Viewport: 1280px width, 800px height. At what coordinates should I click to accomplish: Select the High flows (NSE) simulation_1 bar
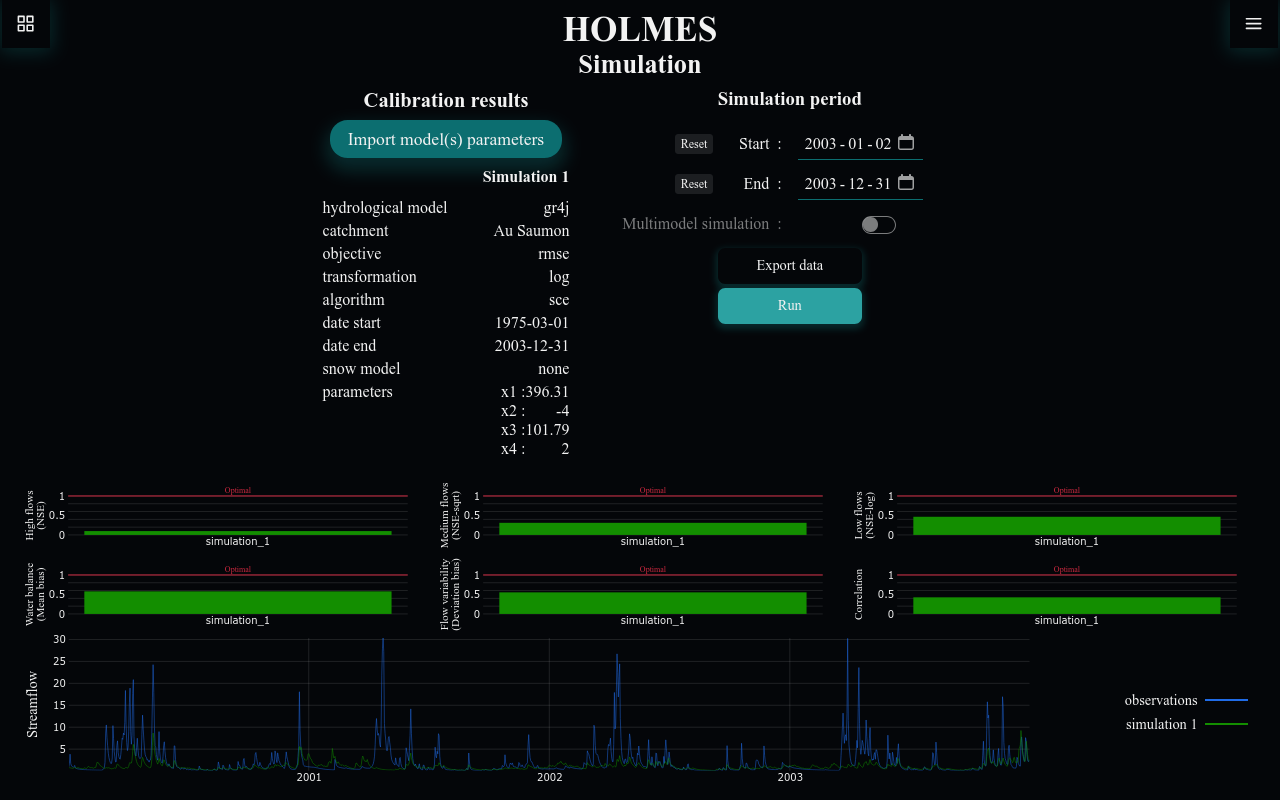(237, 532)
